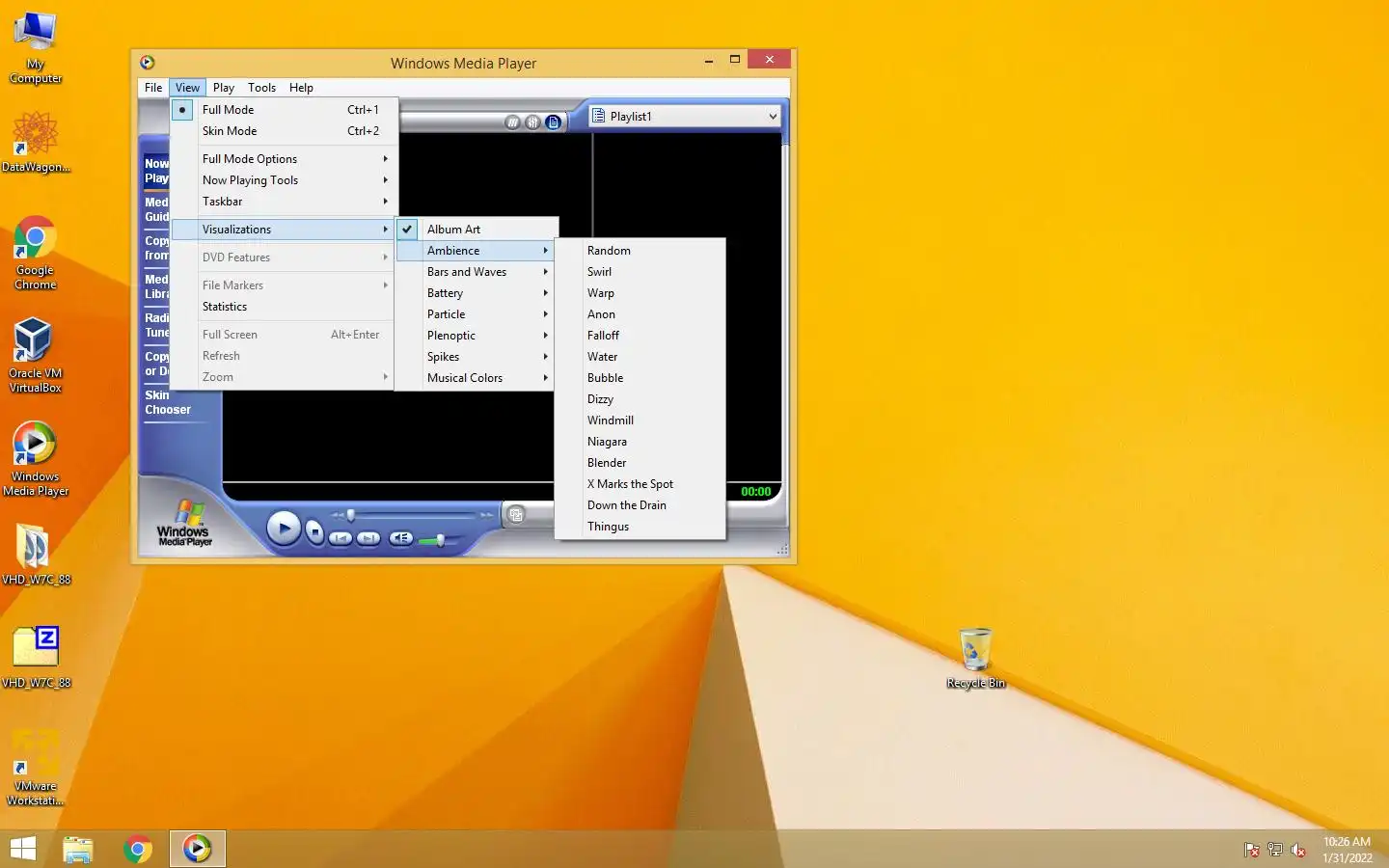Mute sound with the speaker button
The height and width of the screenshot is (868, 1389).
tap(401, 538)
